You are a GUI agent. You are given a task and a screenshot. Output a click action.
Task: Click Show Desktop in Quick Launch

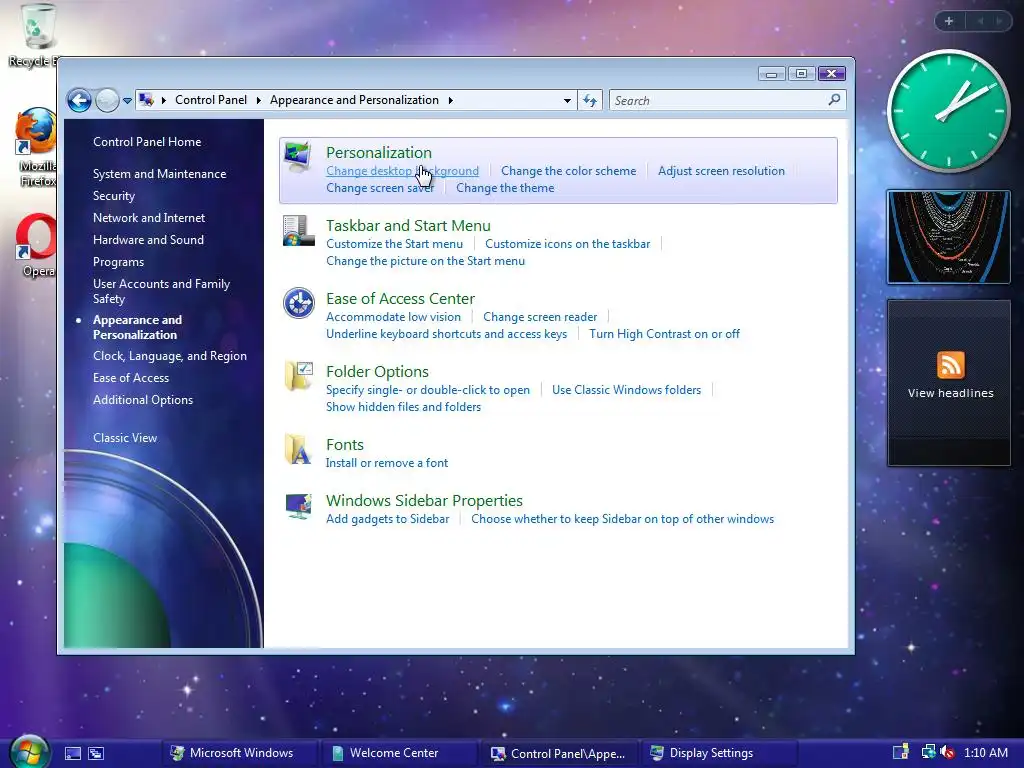(73, 754)
